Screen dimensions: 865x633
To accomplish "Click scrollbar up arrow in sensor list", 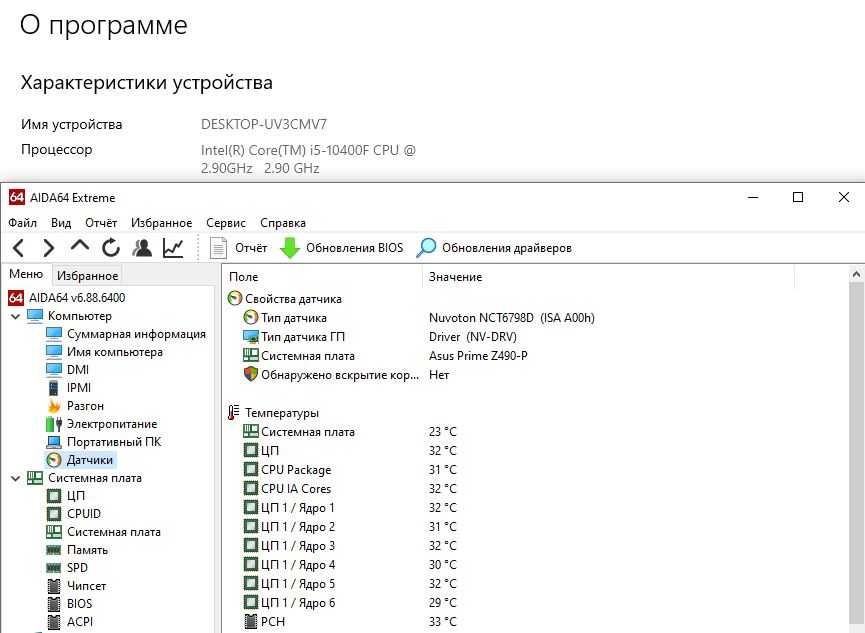I will [x=856, y=274].
